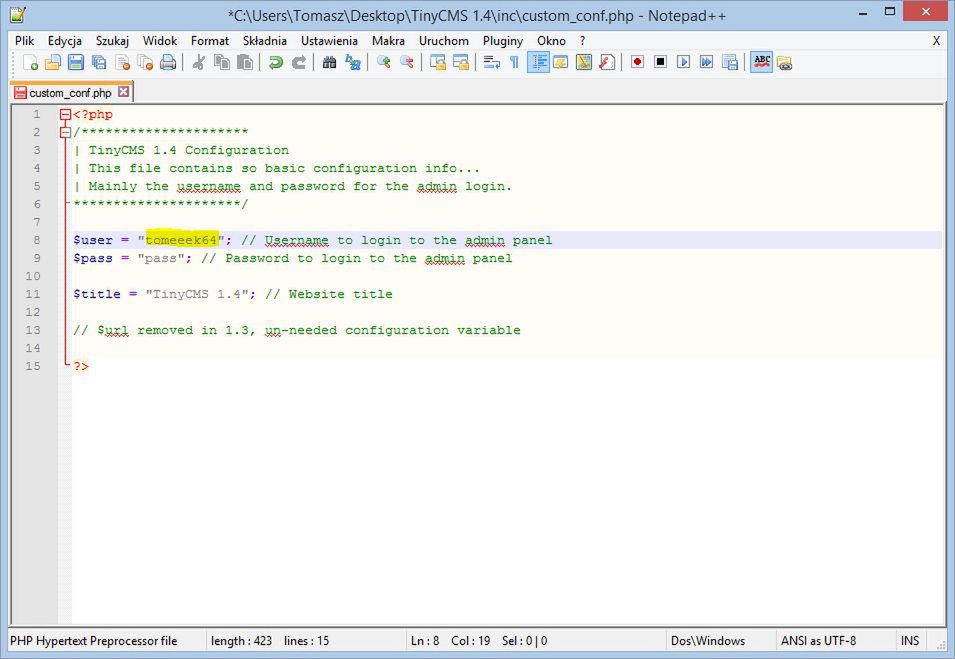This screenshot has width=955, height=659.
Task: Toggle synchronized vertical scrolling icon
Action: (437, 62)
